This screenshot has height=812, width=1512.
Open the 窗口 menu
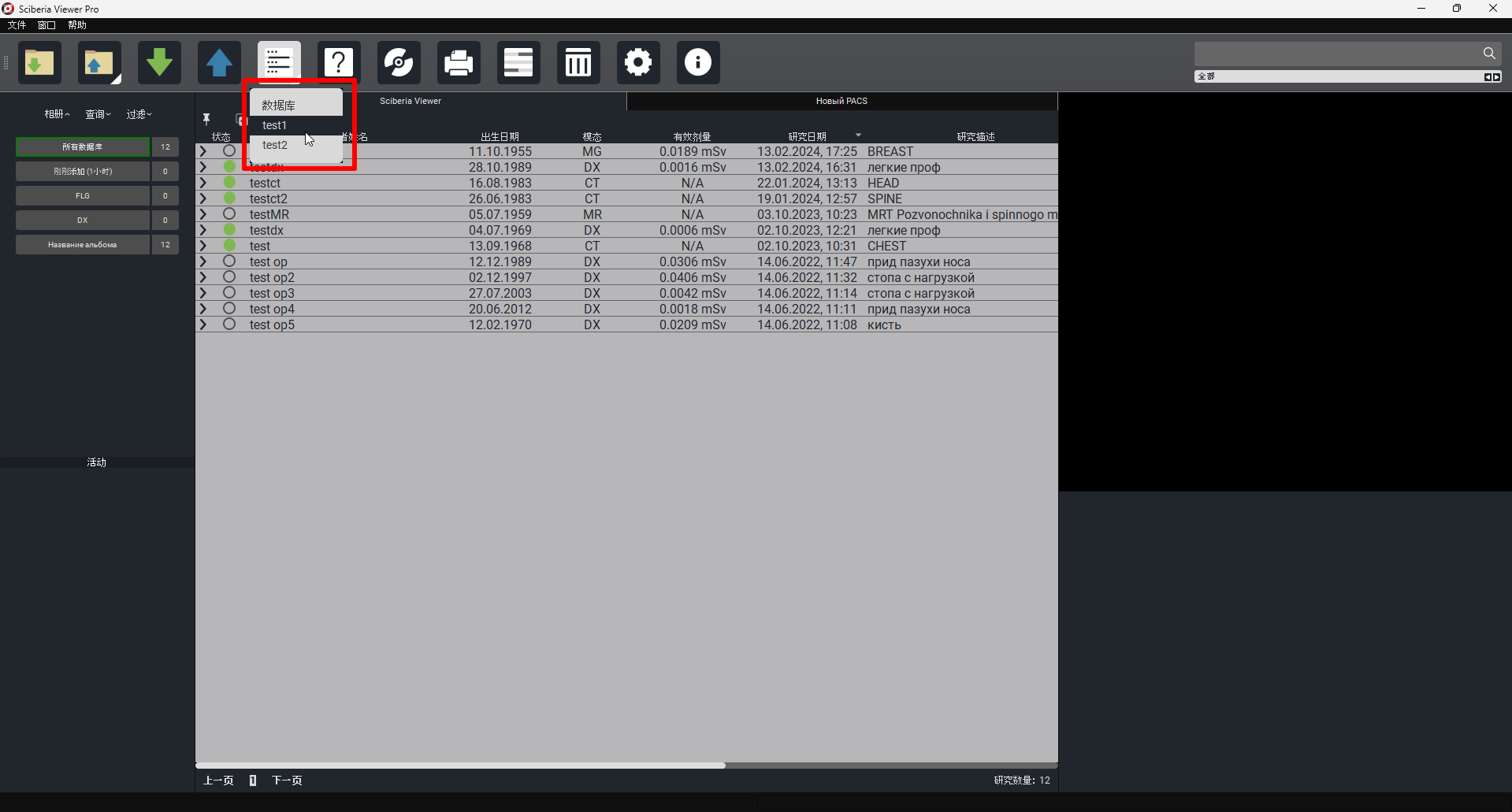pyautogui.click(x=46, y=25)
